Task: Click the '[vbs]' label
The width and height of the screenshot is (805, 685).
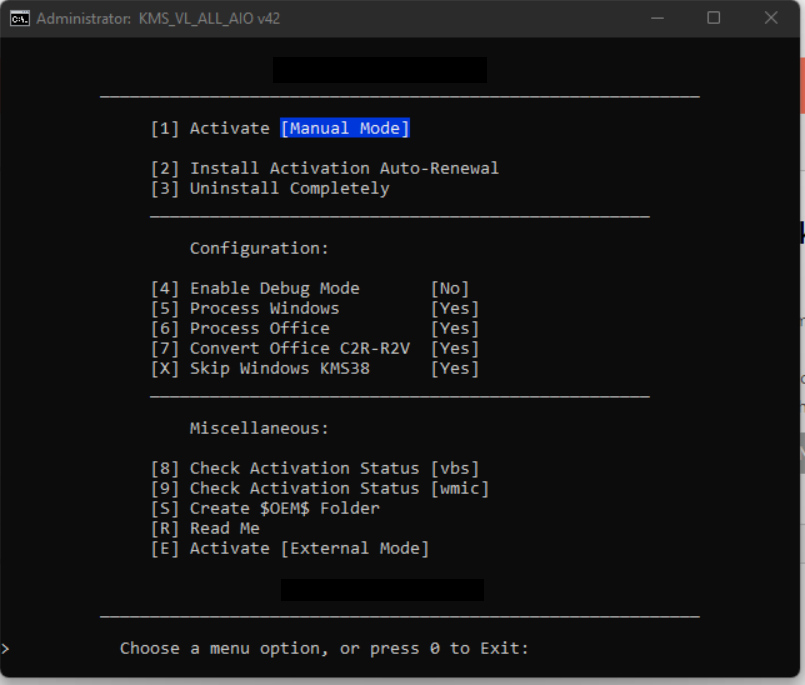Action: click(x=455, y=468)
